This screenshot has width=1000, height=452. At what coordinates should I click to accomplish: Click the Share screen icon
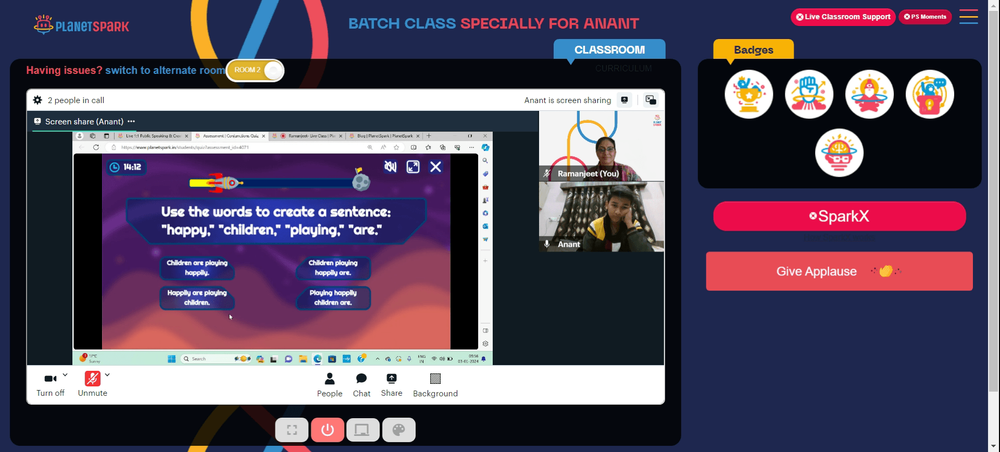point(392,385)
